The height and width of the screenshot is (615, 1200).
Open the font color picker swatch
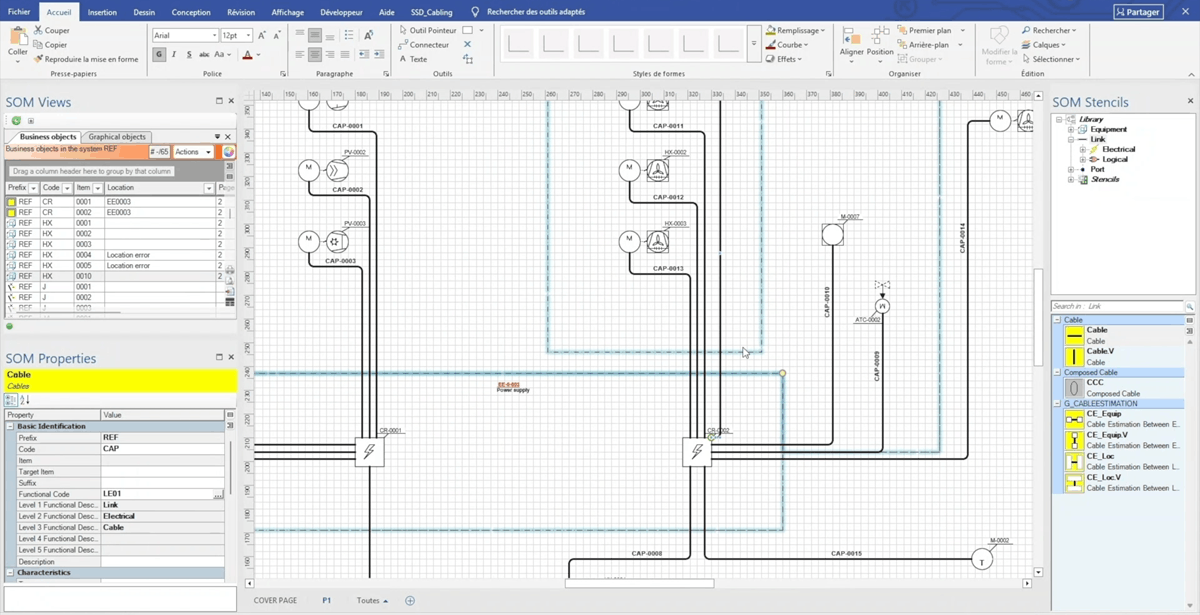point(247,55)
